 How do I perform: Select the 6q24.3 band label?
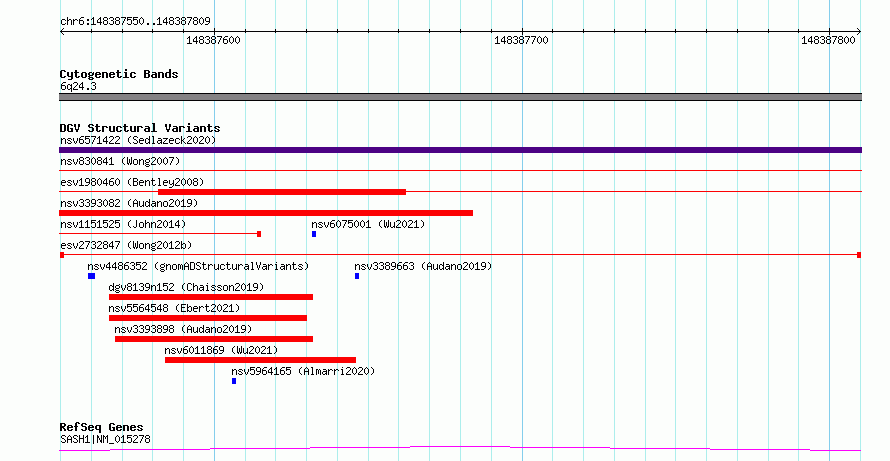78,86
